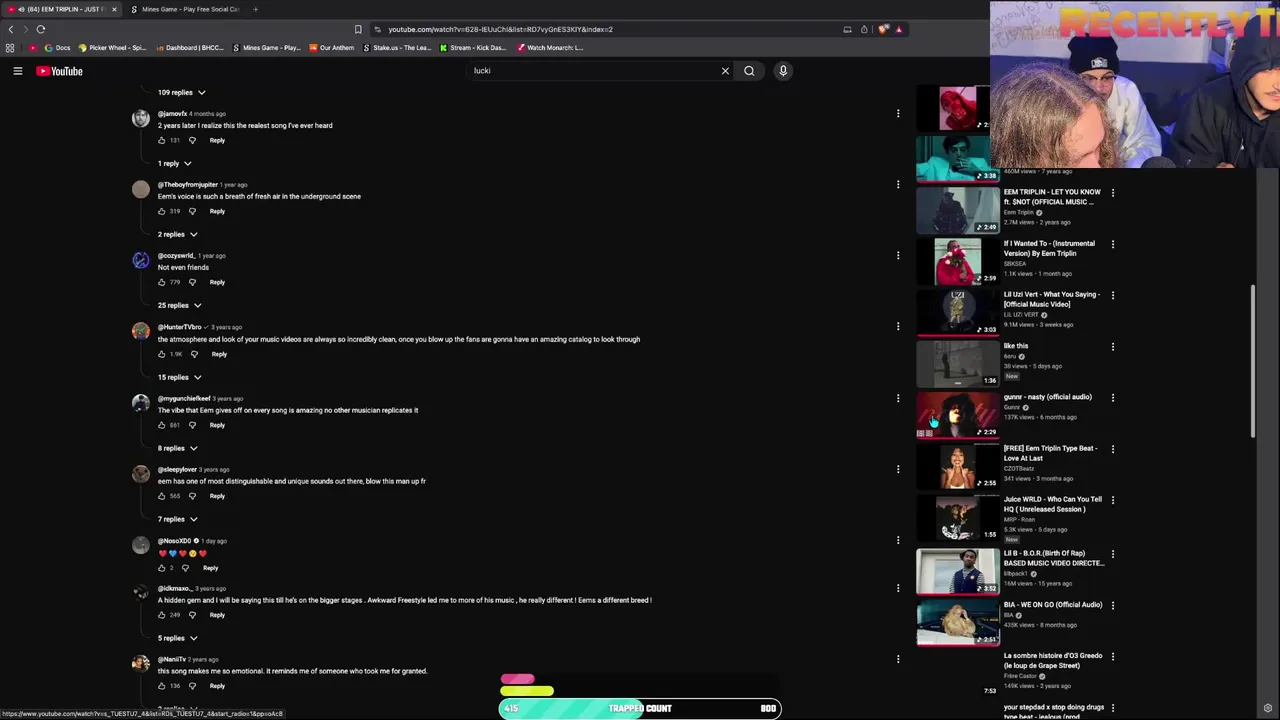Click the browser address bar URL
The width and height of the screenshot is (1280, 720).
(x=500, y=29)
